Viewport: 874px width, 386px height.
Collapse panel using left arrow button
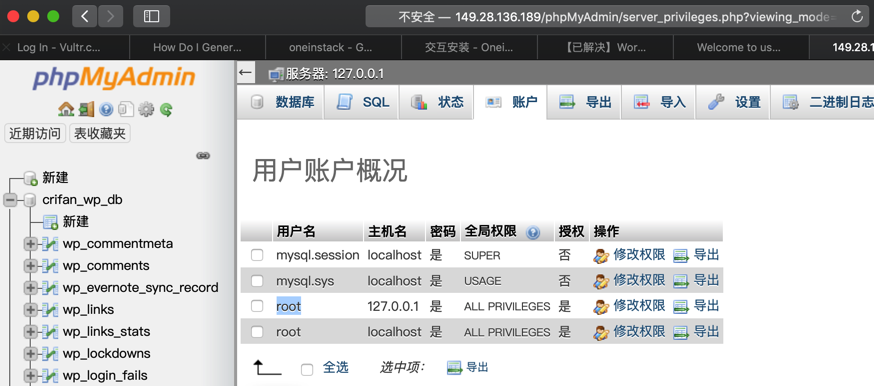pos(245,73)
